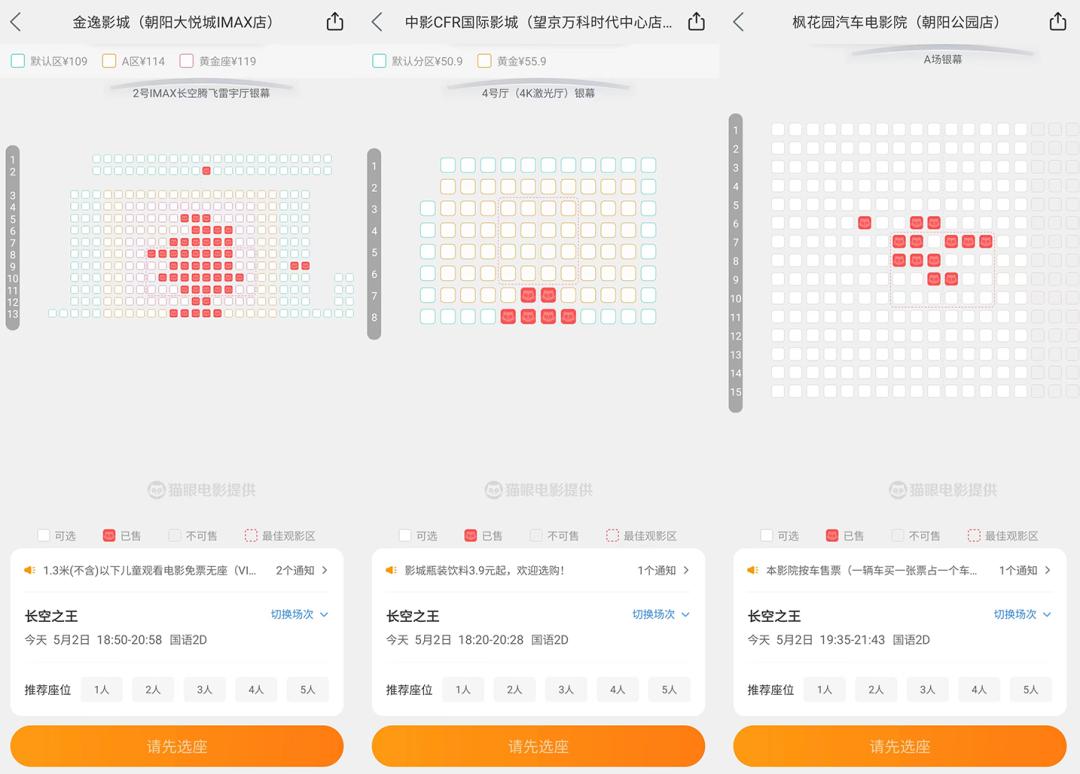1080x774 pixels.
Task: Go back from 中影CFR国际影城 seat page
Action: [377, 22]
